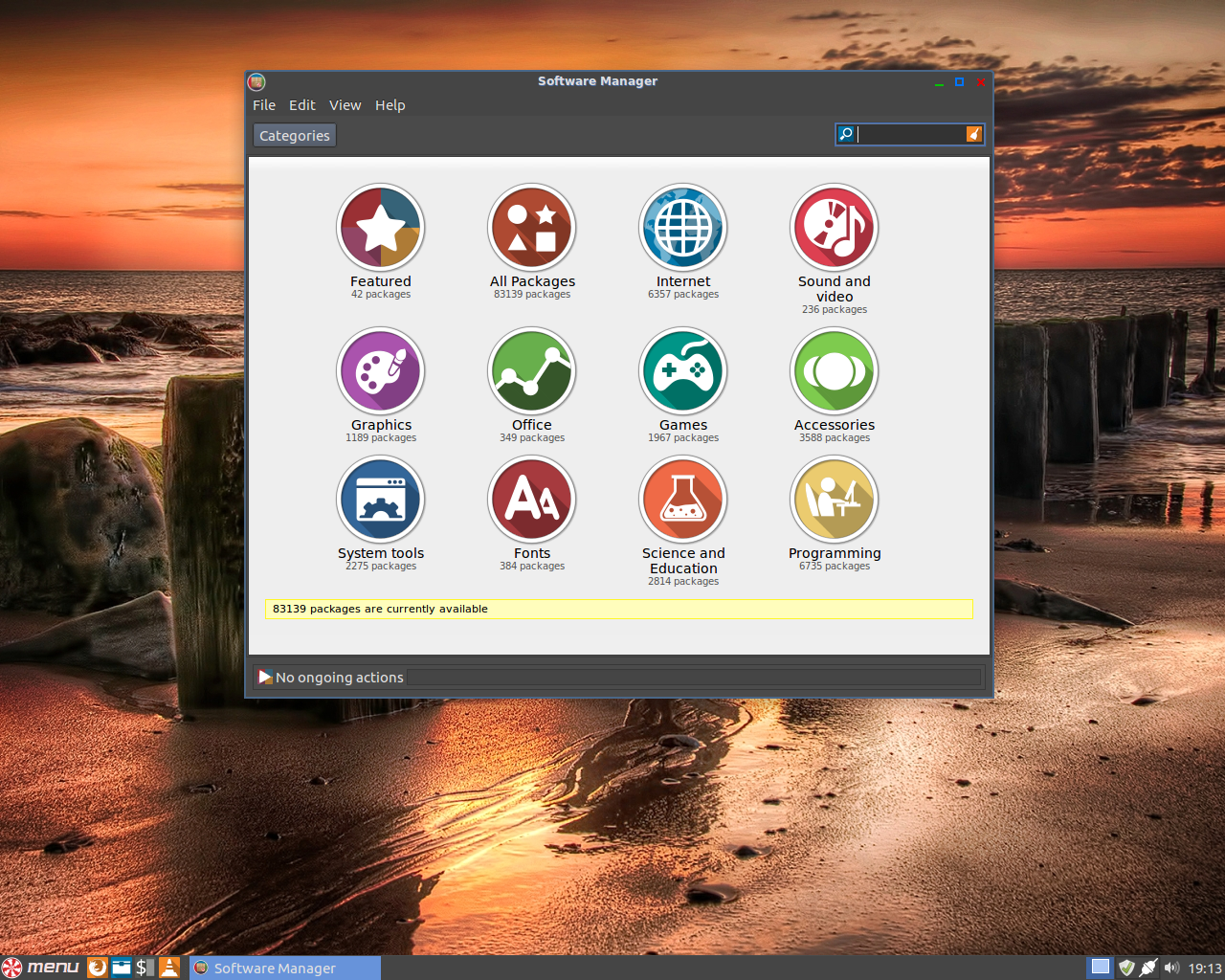Image resolution: width=1225 pixels, height=980 pixels.
Task: Open the Internet category
Action: click(x=683, y=241)
